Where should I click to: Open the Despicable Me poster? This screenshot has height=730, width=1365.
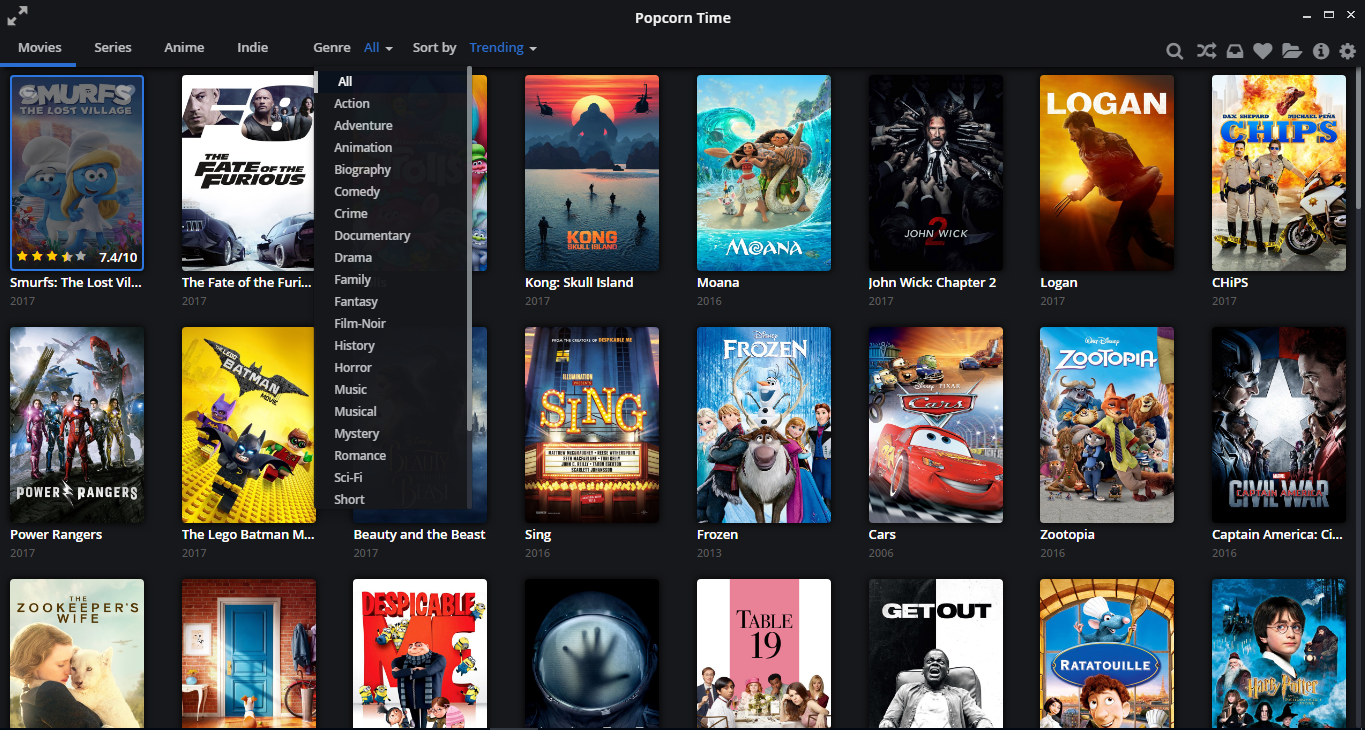pos(420,654)
